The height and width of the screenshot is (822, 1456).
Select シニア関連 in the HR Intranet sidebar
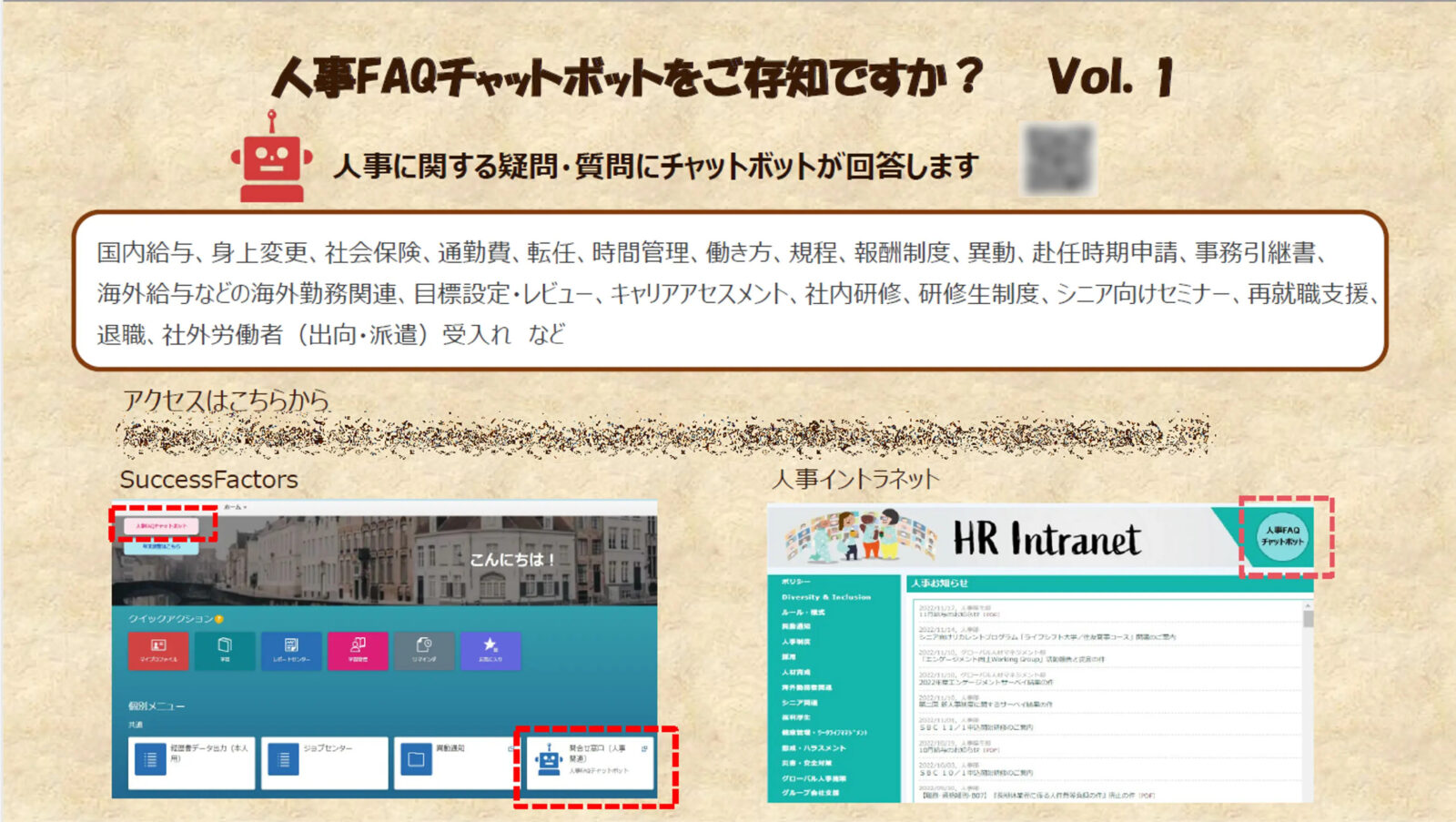tap(800, 703)
